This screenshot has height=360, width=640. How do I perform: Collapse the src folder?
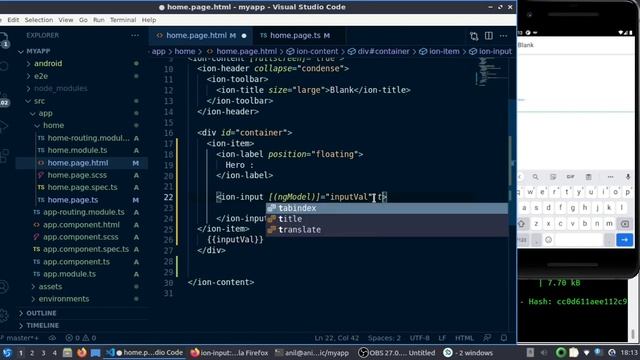click(39, 101)
